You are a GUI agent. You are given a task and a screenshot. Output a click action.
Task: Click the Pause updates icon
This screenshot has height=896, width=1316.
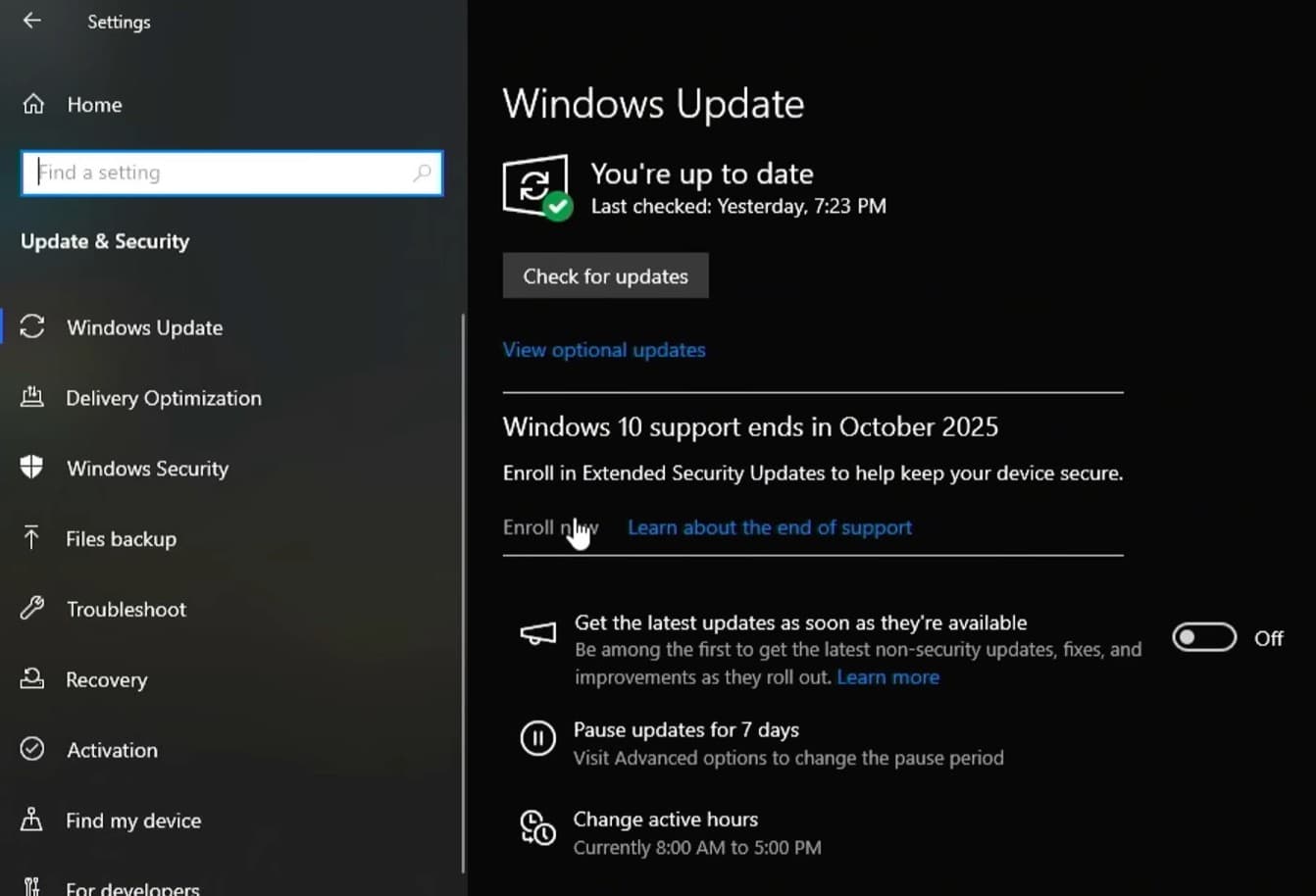pos(537,738)
